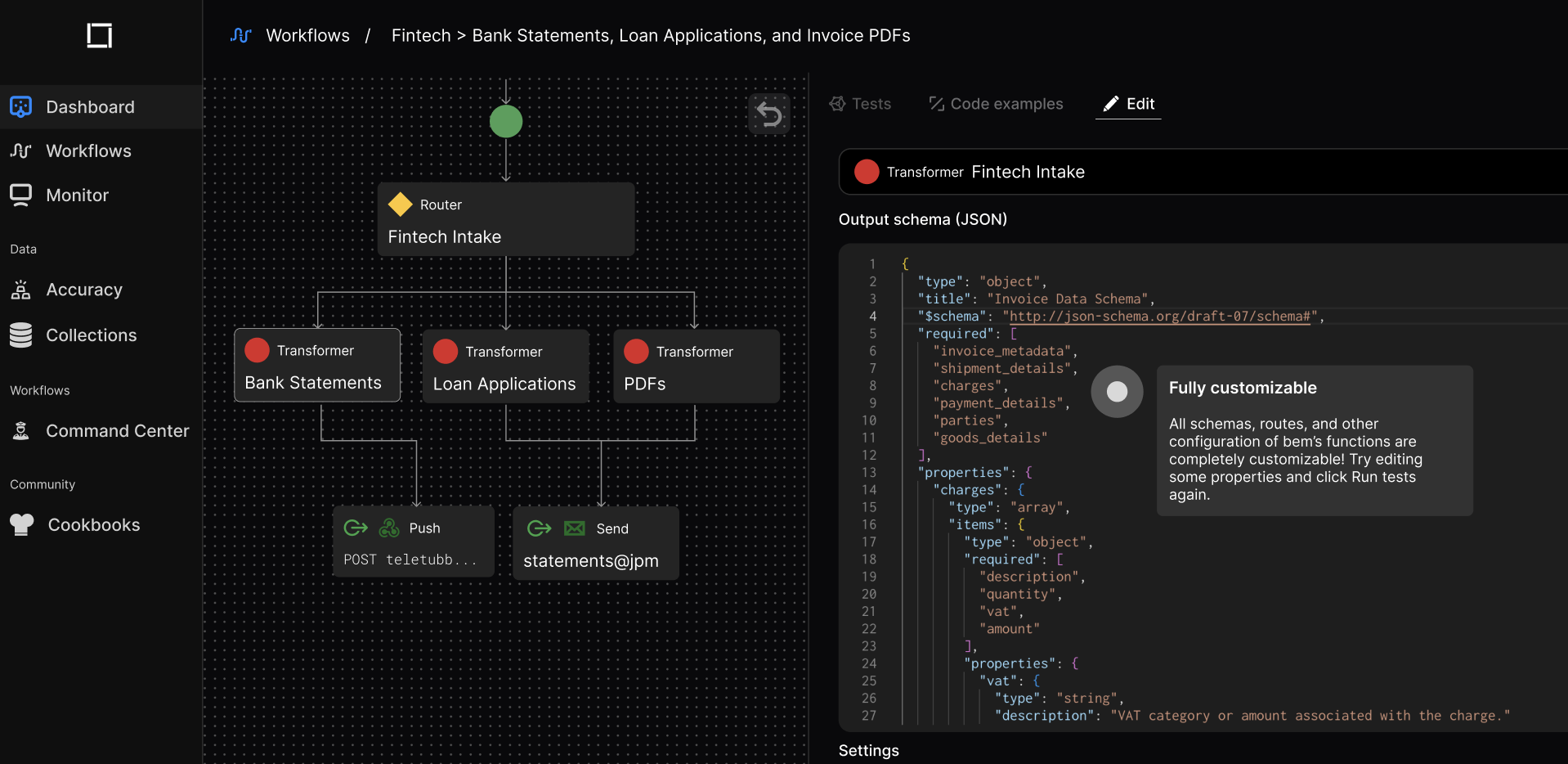Click the Tests tab icon
1568x764 pixels.
837,104
